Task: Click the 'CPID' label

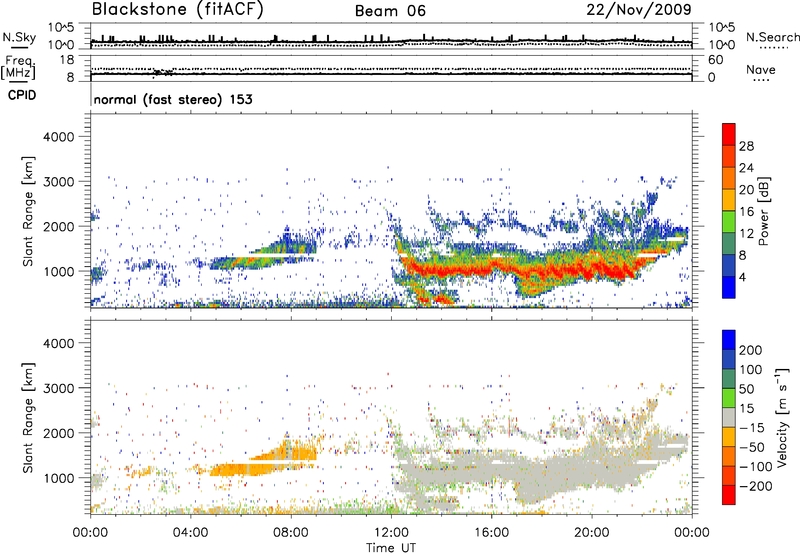Action: (22, 95)
